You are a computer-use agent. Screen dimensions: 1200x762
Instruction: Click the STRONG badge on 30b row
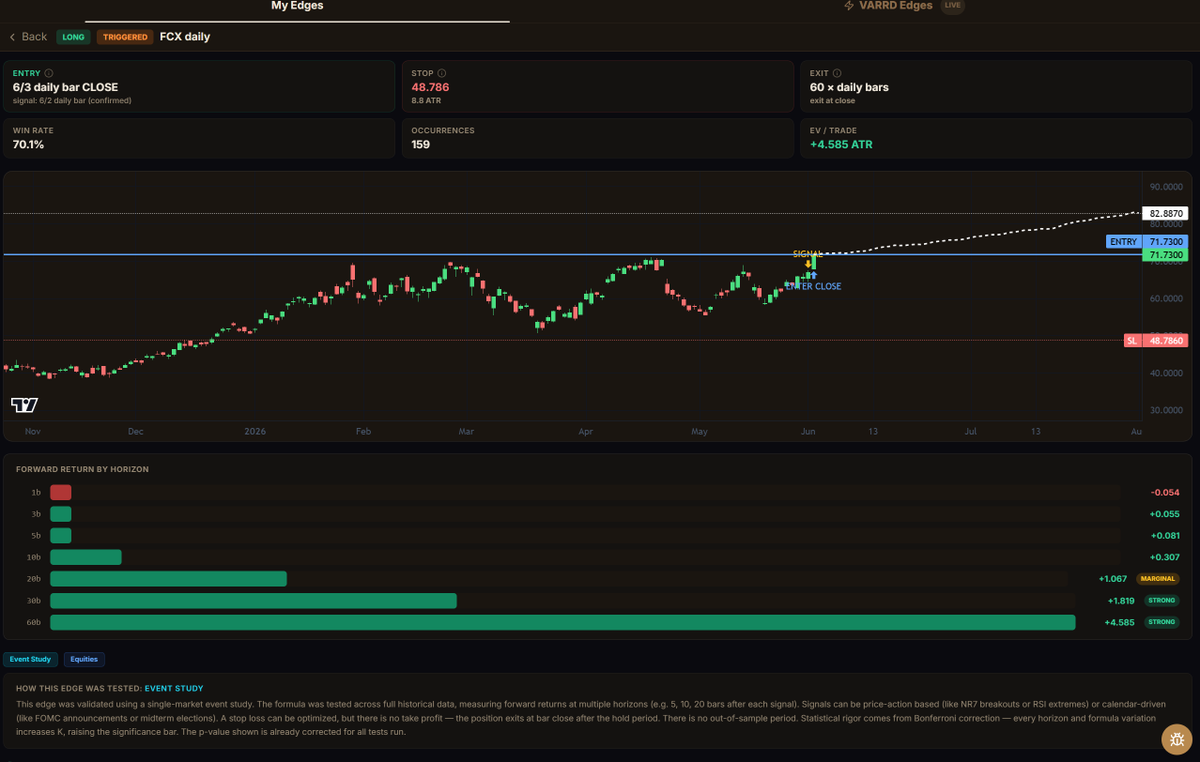coord(1162,601)
